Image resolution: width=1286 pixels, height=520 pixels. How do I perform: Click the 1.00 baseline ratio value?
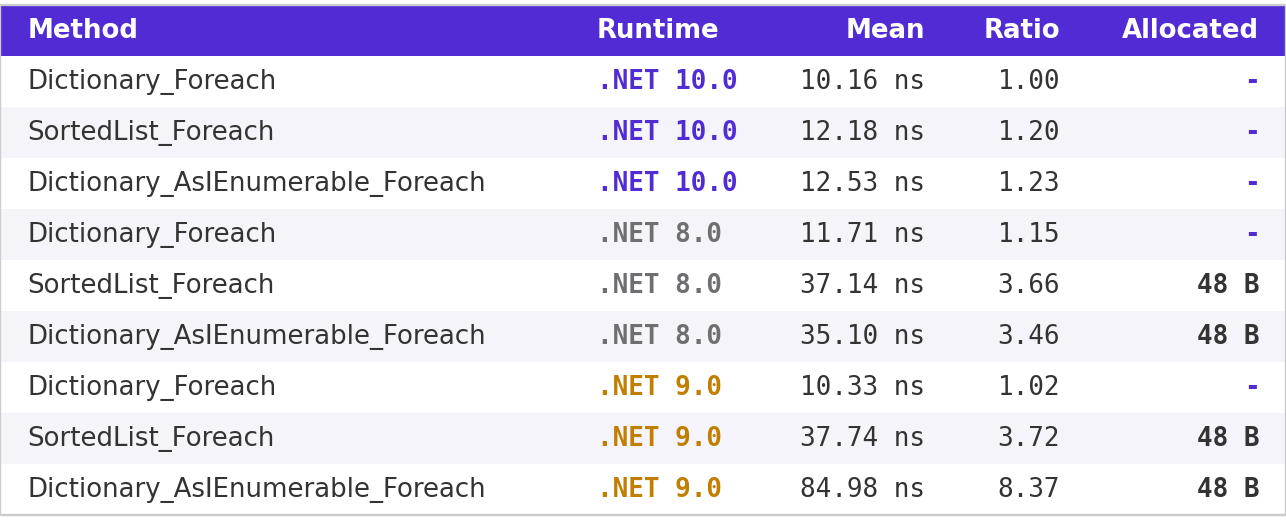click(1028, 81)
